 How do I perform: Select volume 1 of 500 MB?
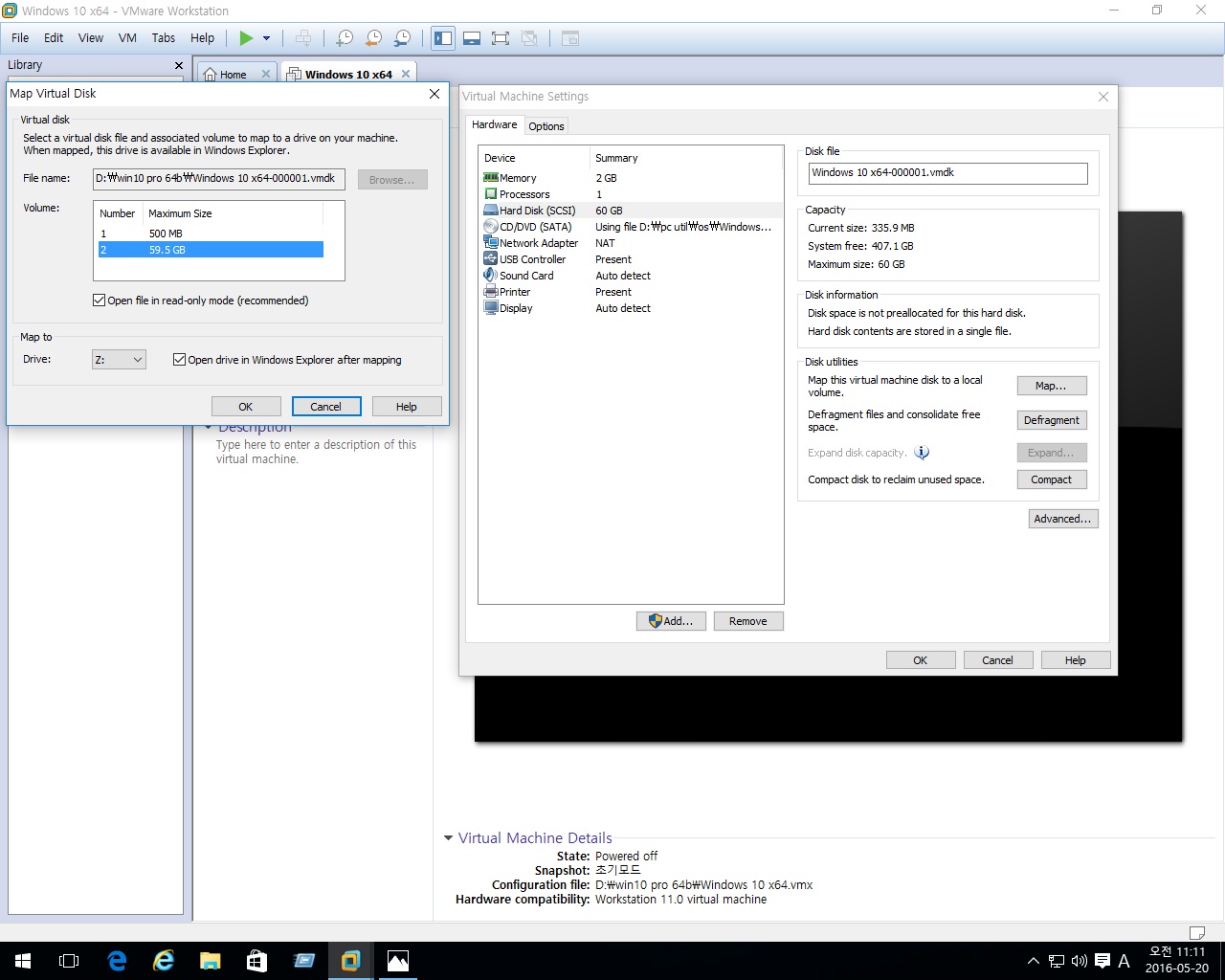211,234
